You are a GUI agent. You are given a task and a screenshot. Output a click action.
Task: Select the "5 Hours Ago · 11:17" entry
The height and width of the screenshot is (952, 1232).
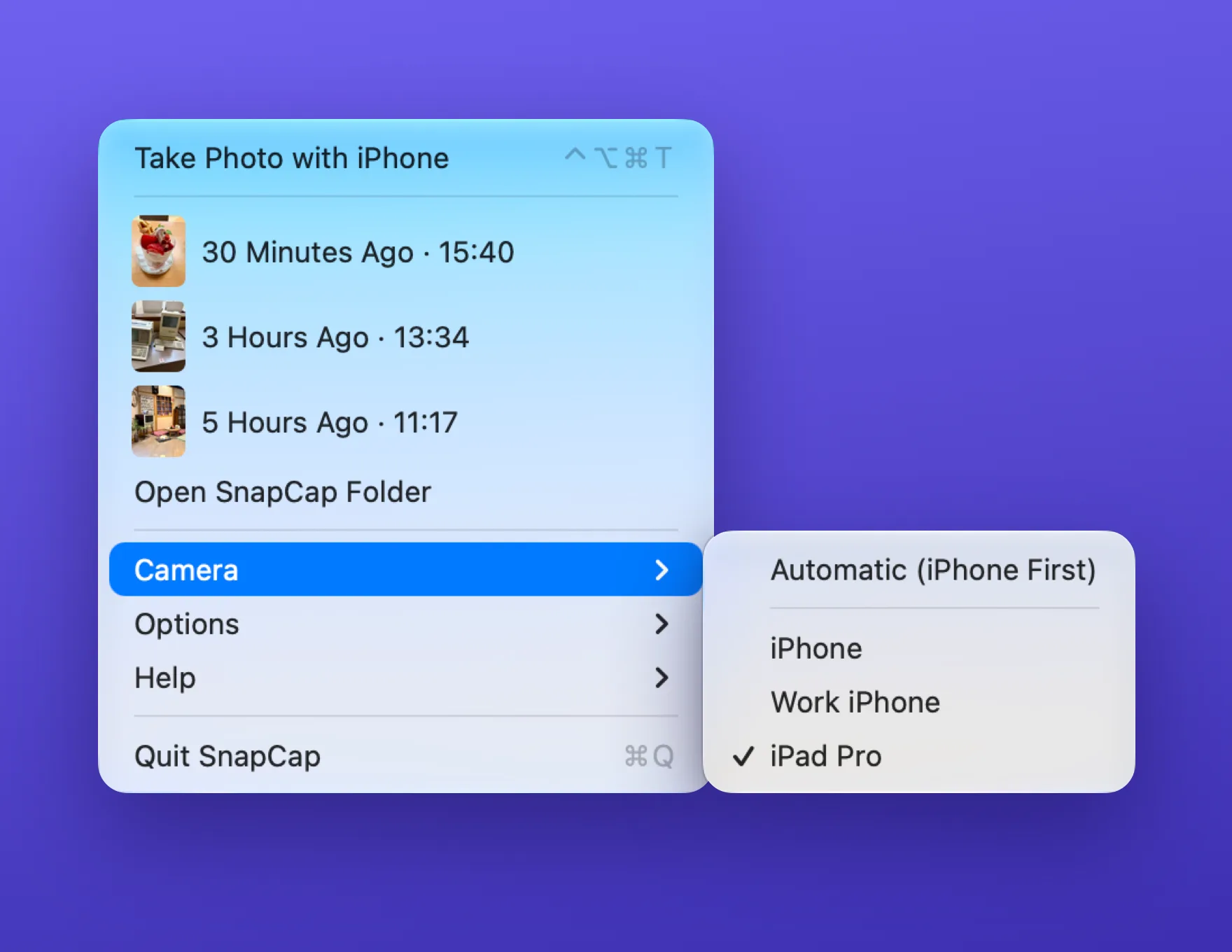click(405, 422)
